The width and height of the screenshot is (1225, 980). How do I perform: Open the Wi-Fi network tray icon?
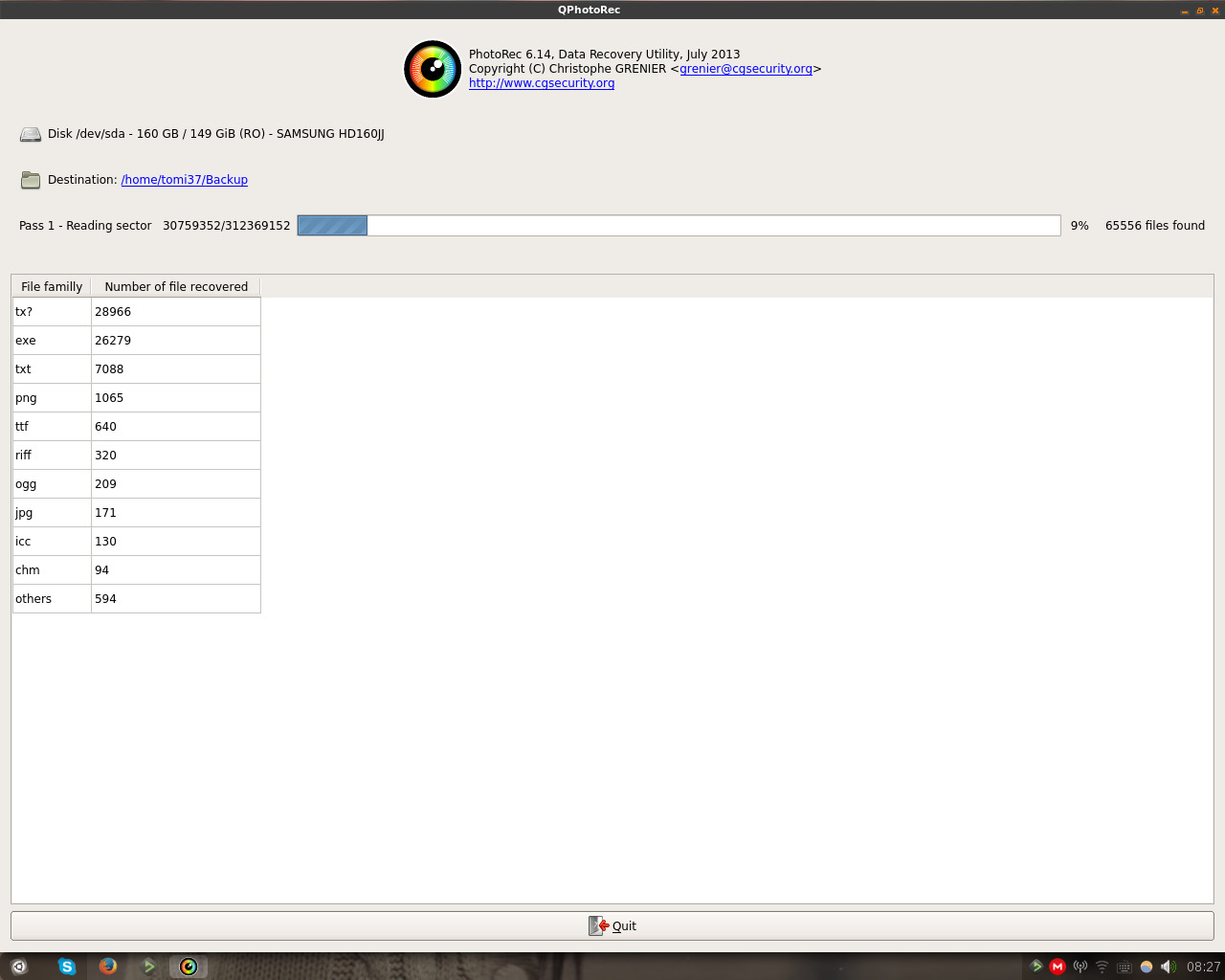(1102, 967)
